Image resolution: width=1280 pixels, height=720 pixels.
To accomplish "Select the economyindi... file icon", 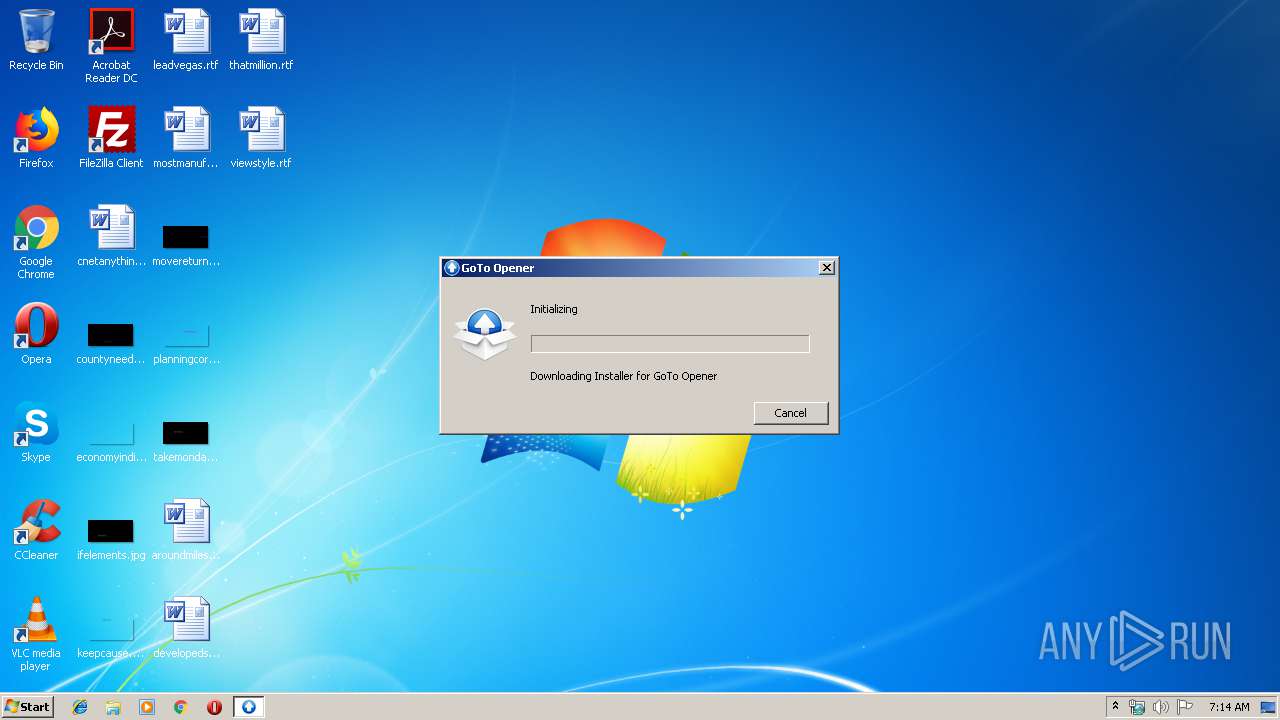I will click(x=111, y=441).
